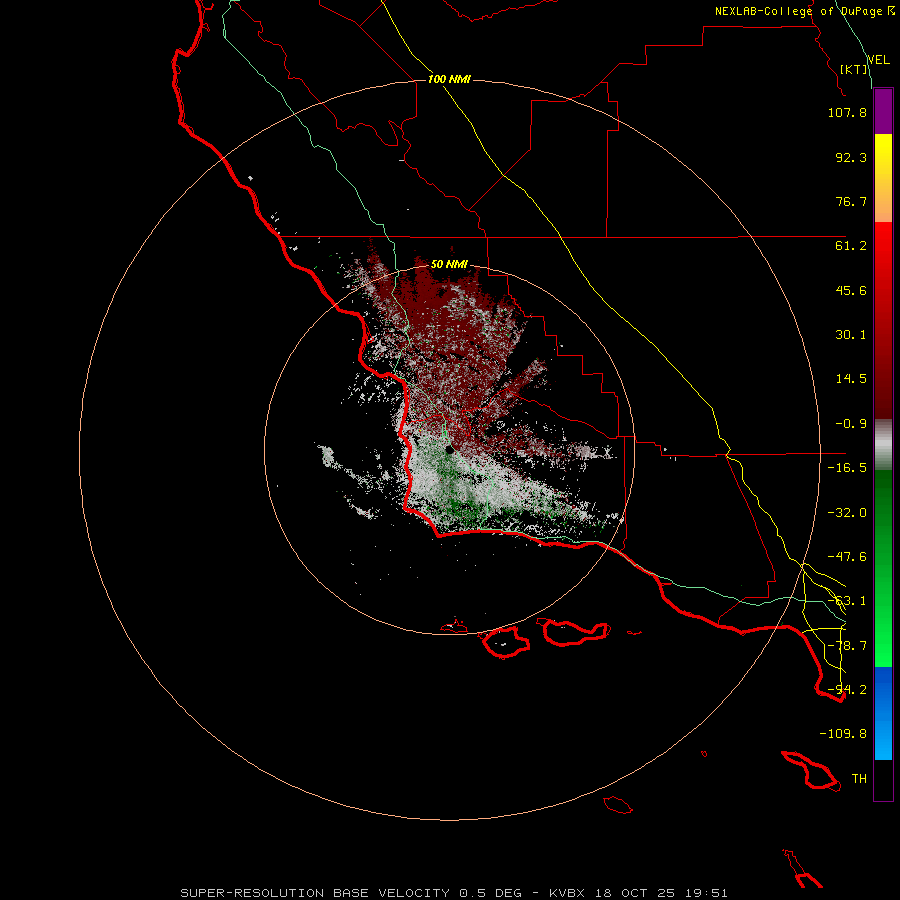900x900 pixels.
Task: Select the 30.1 scale value
Action: coord(851,335)
